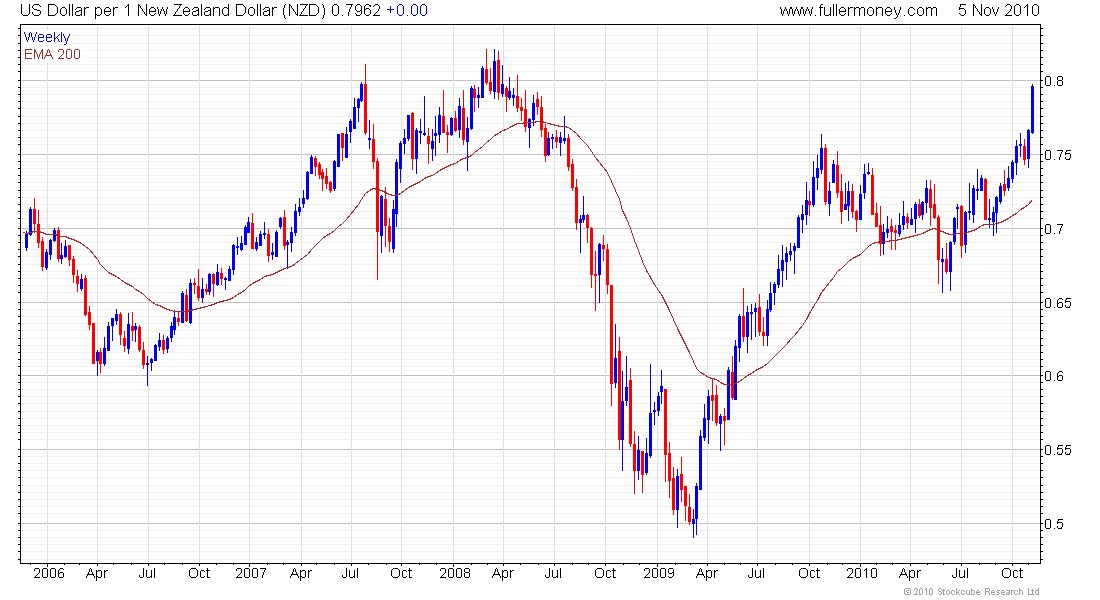Click the chart title 'US Dollar per 1 New Zealand Dollar (NZD)'
The width and height of the screenshot is (1100, 600).
pos(172,11)
